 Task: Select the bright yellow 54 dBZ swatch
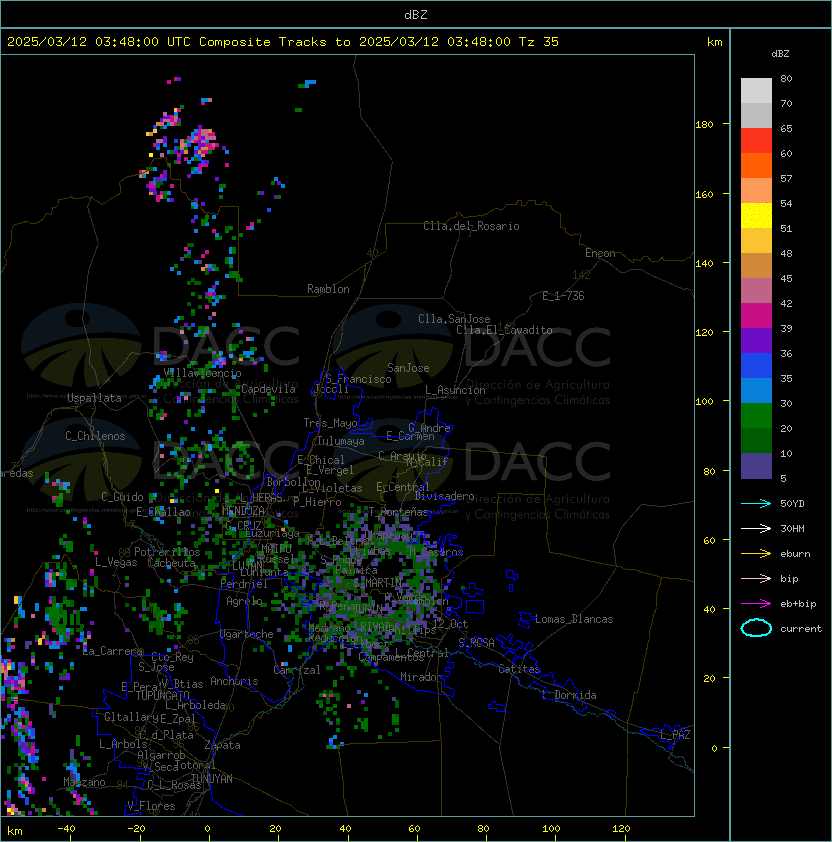click(756, 215)
